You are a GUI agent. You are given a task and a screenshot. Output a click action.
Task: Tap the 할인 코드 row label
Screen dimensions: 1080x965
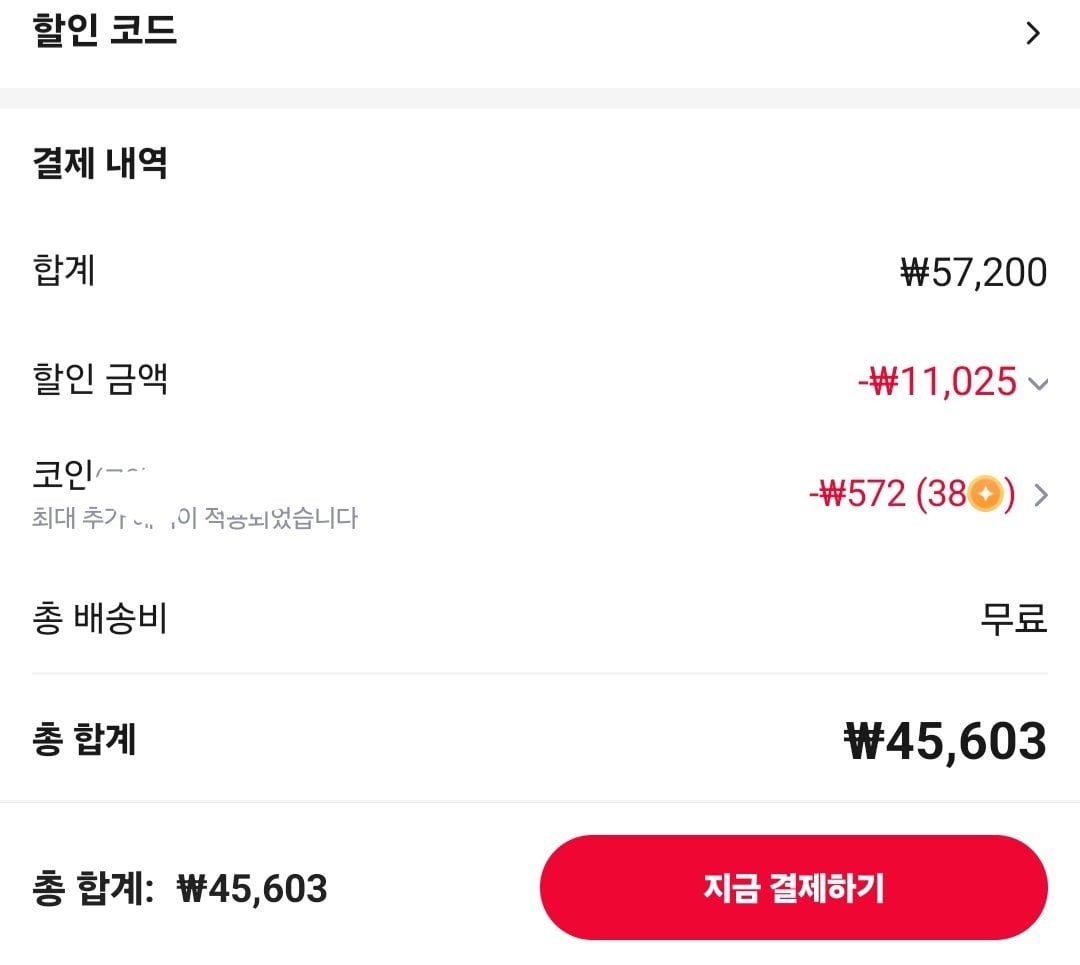(104, 30)
